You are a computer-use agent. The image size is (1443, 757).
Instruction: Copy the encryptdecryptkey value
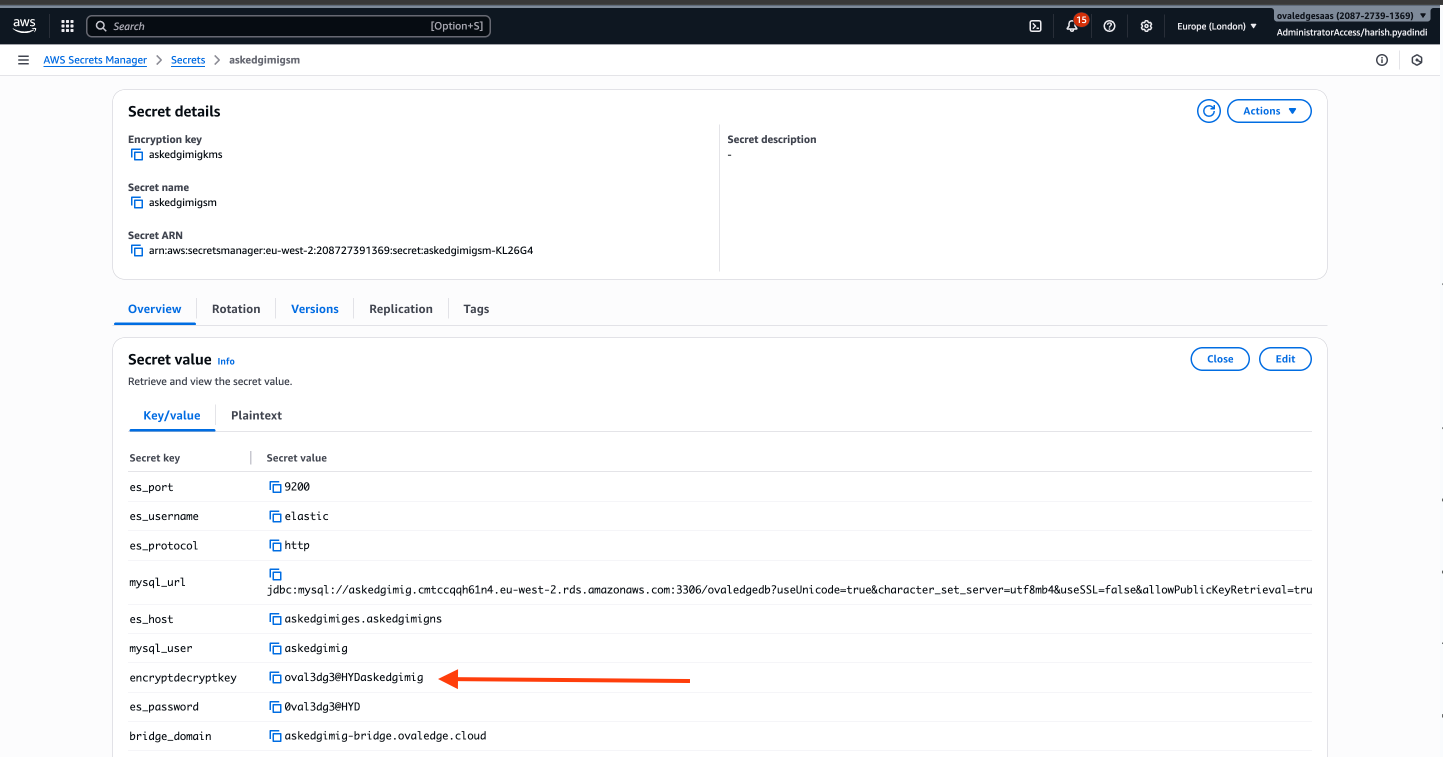(x=275, y=678)
